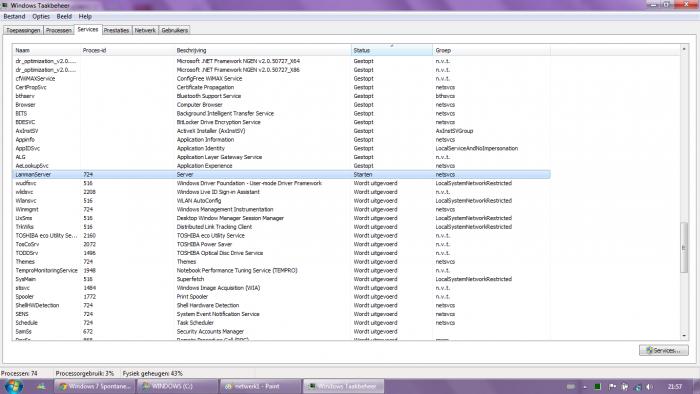The width and height of the screenshot is (700, 394).
Task: Switch to Prestaties tab
Action: pyautogui.click(x=117, y=30)
